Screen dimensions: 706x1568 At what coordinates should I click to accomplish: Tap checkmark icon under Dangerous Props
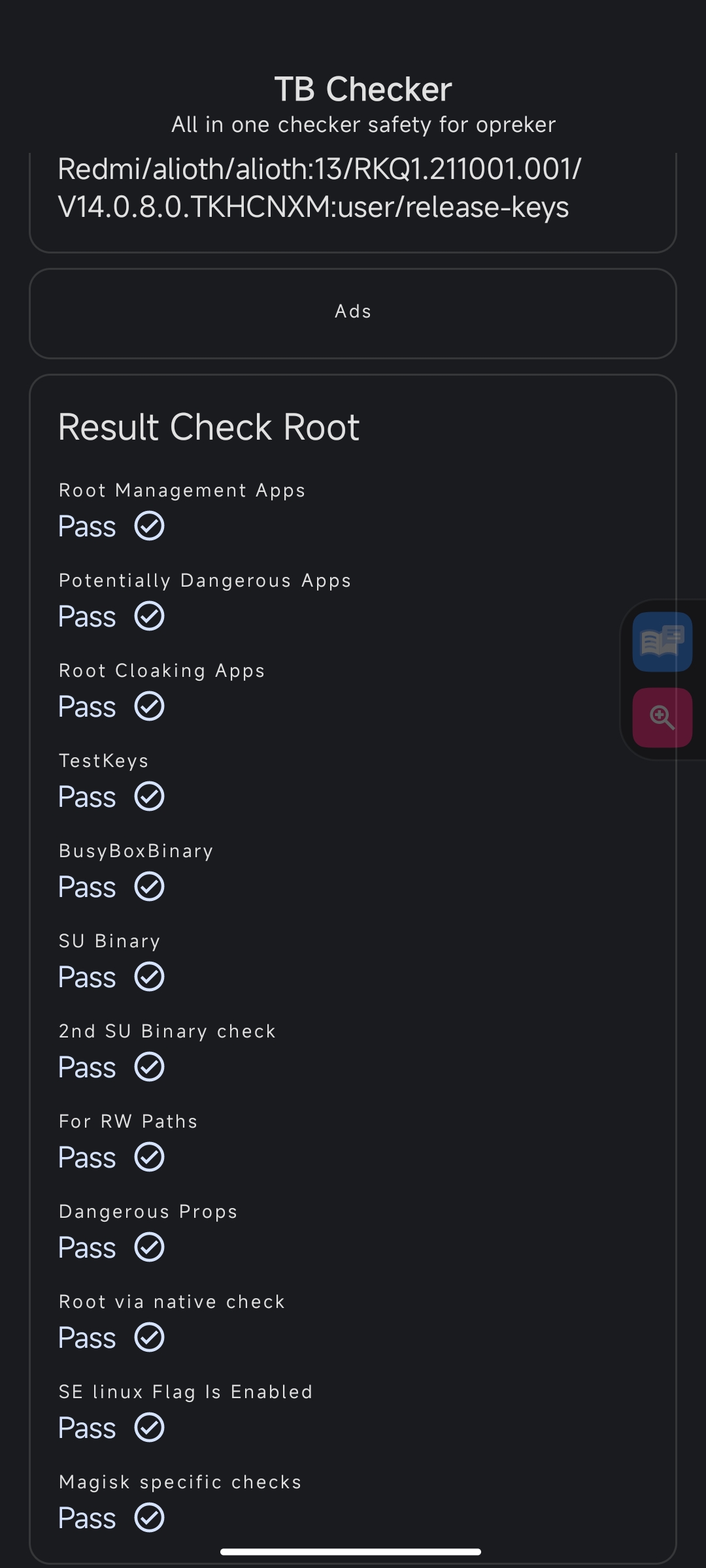pyautogui.click(x=150, y=1247)
